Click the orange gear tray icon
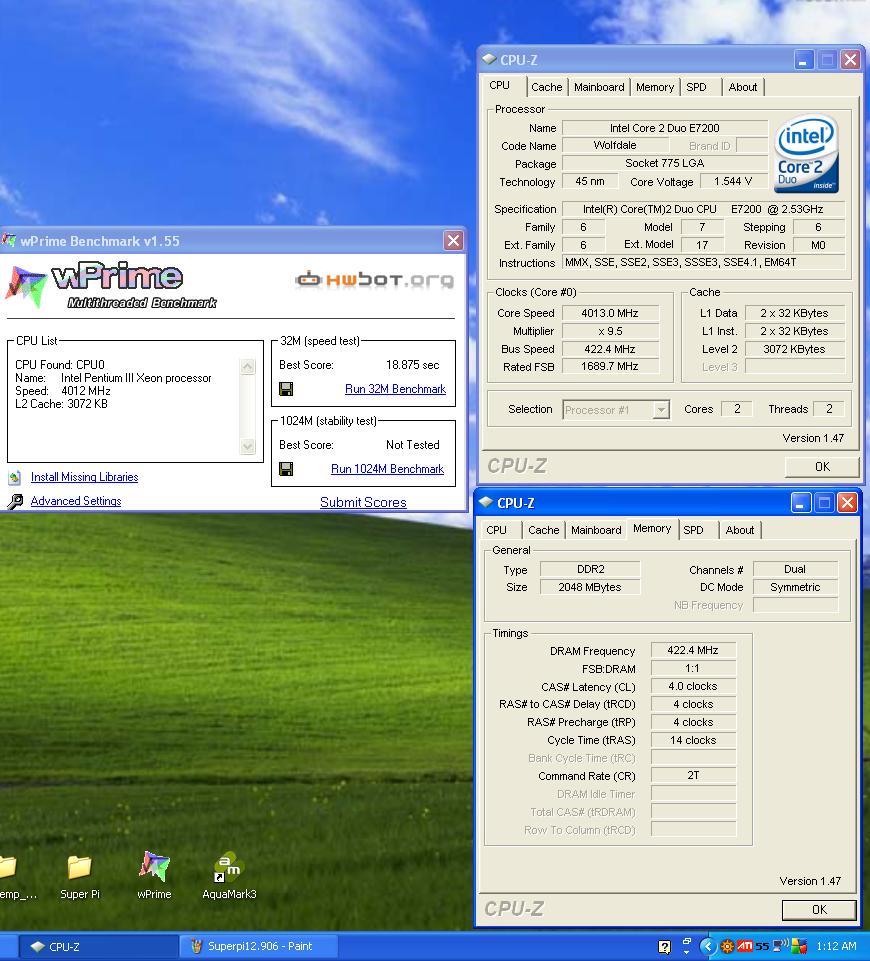 [x=727, y=946]
